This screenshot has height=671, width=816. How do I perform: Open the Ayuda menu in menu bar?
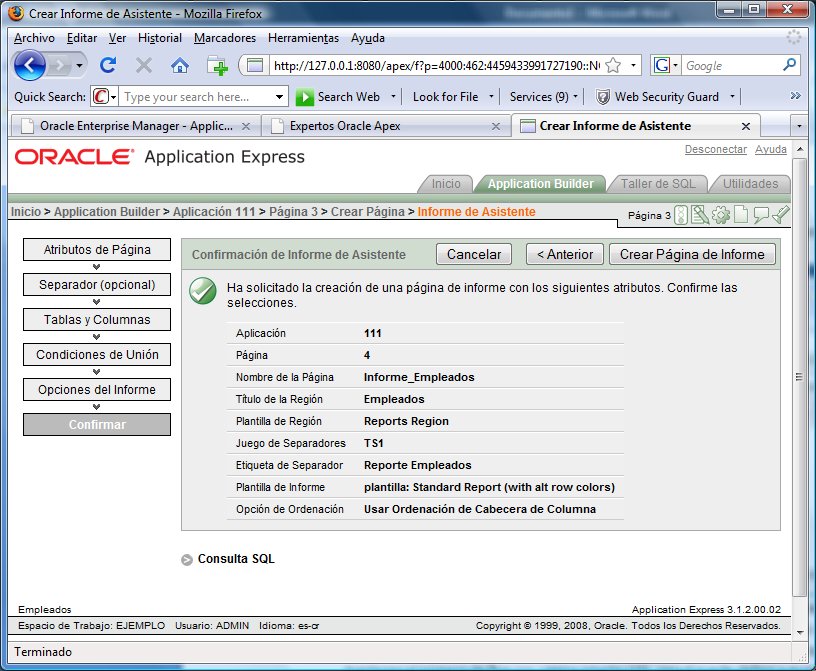(368, 38)
